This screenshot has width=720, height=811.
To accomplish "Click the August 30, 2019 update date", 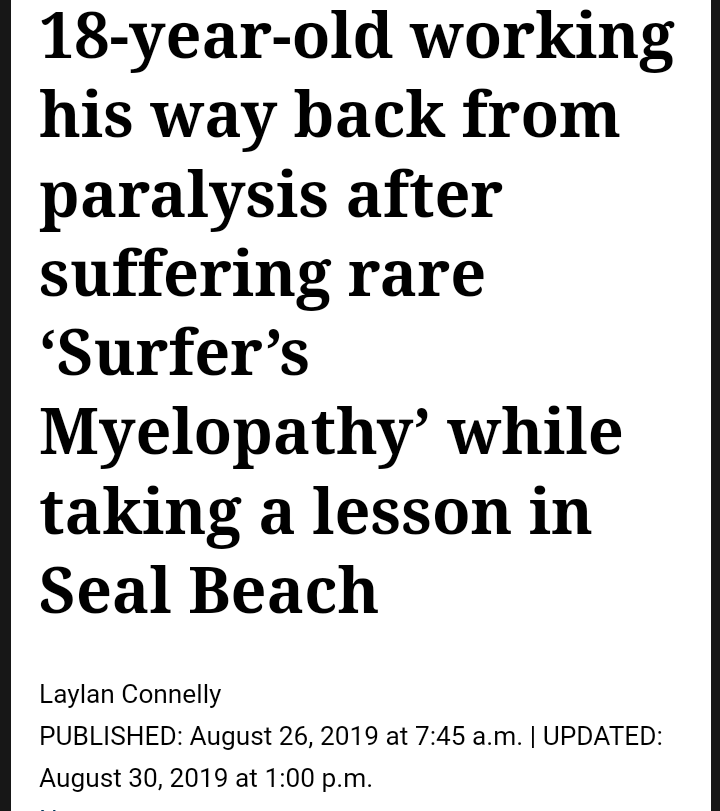I will tap(133, 778).
